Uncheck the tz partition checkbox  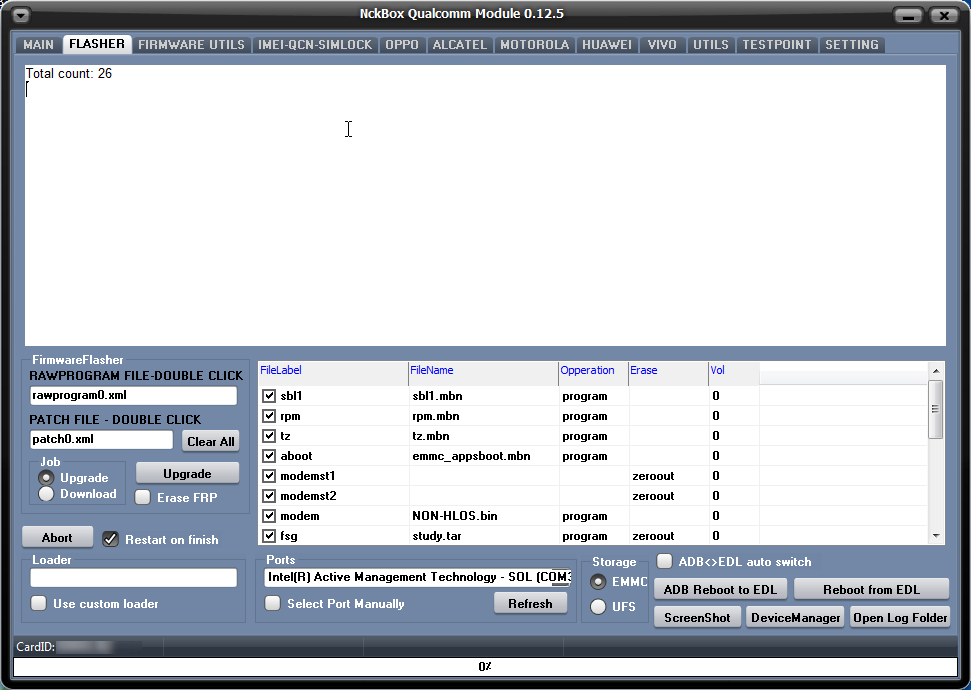coord(269,435)
